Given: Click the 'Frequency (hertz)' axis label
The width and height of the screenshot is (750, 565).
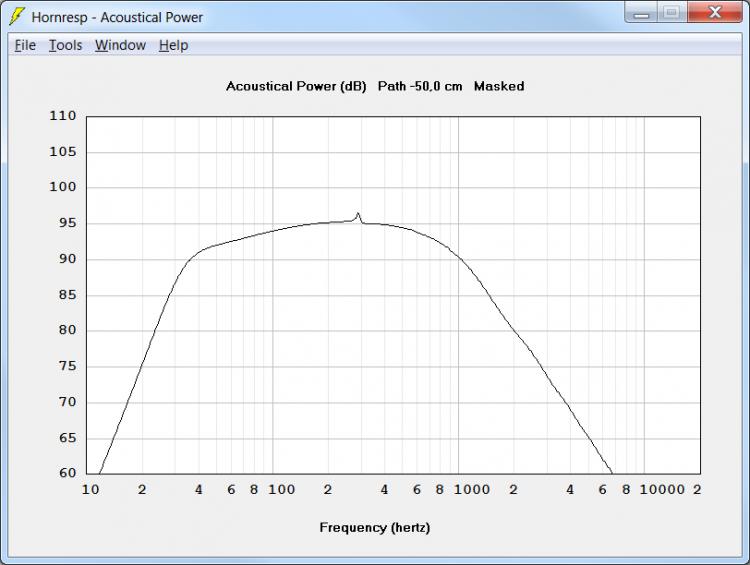Looking at the screenshot, I should click(375, 528).
